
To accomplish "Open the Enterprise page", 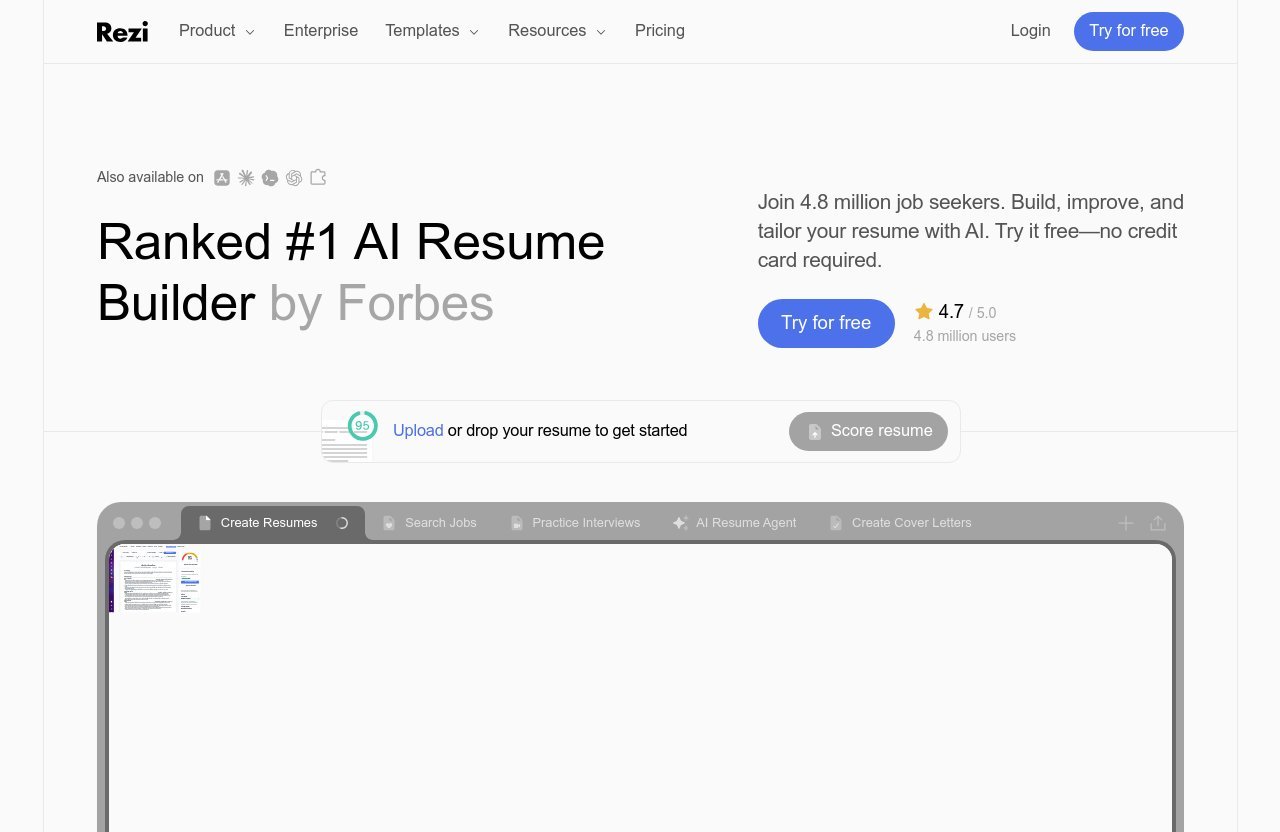I will pos(321,31).
